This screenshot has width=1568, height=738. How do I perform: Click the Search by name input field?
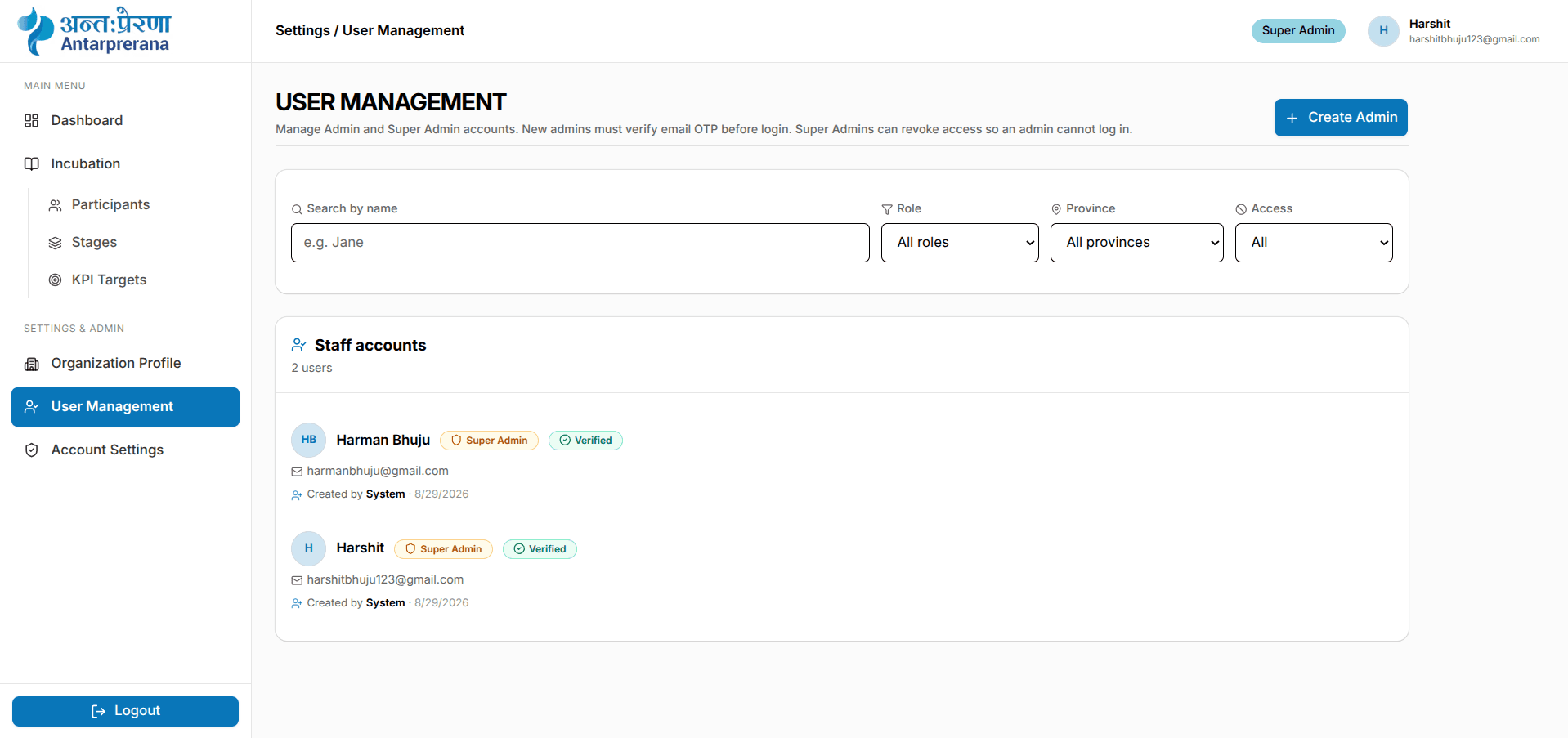580,243
